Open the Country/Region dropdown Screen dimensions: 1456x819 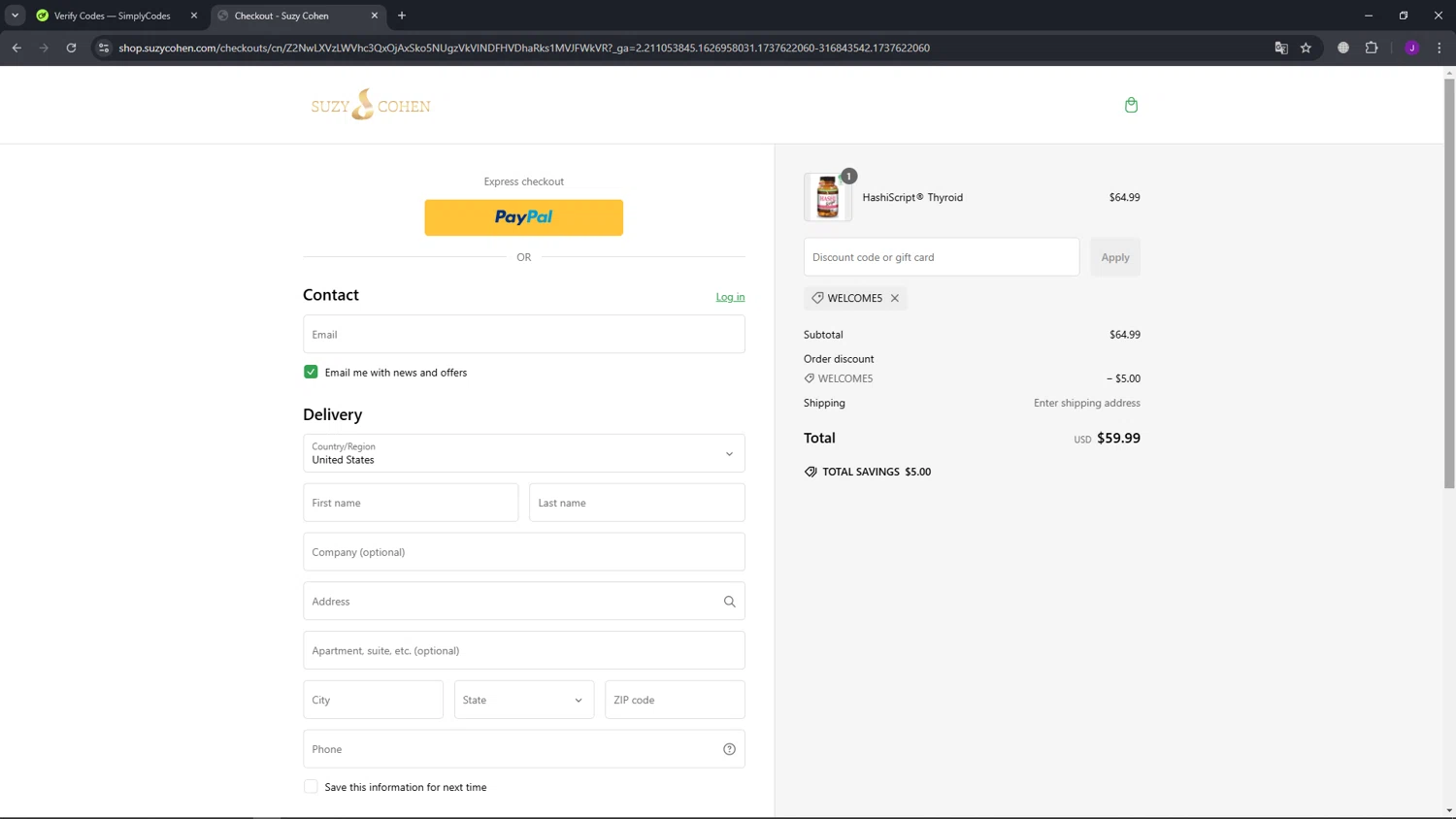pos(524,453)
